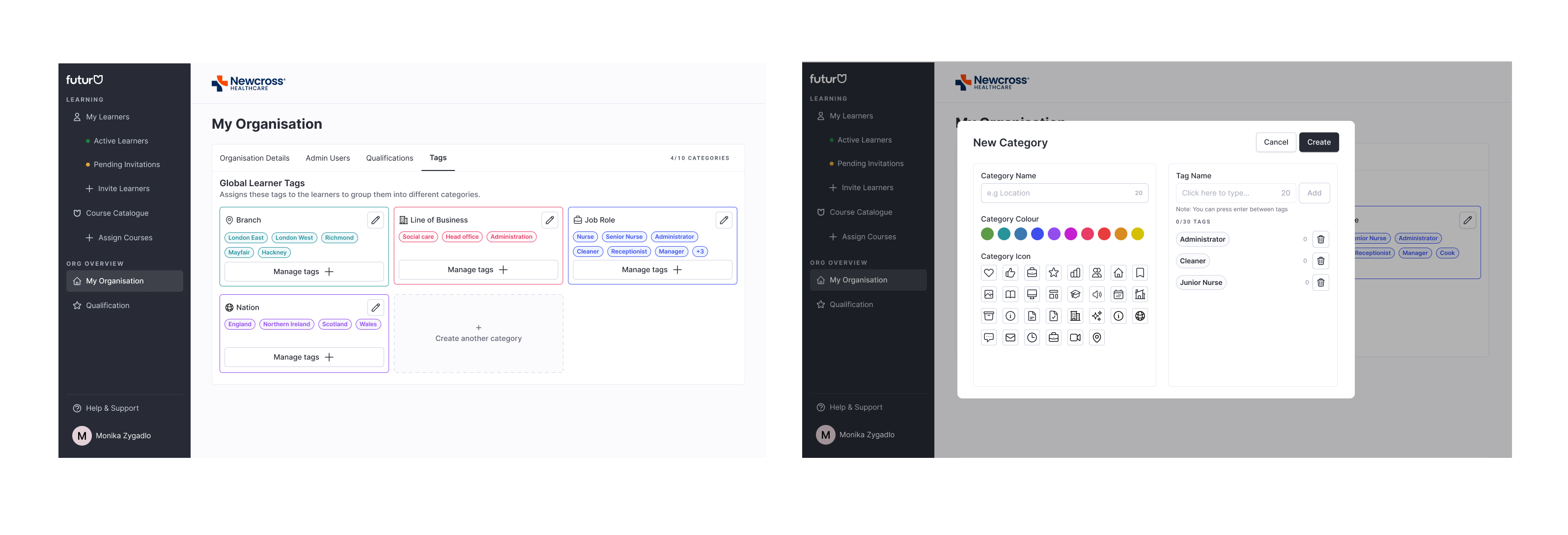Focus the Category Name input field

(x=1056, y=193)
